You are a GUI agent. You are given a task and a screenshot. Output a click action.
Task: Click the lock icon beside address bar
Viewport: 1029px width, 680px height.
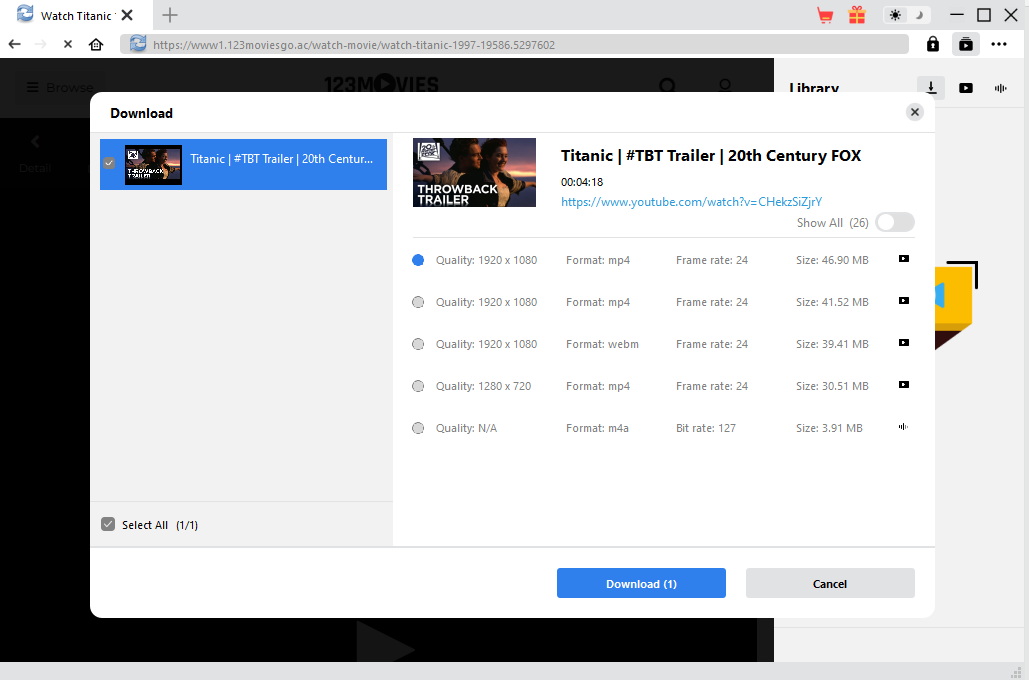click(x=932, y=44)
